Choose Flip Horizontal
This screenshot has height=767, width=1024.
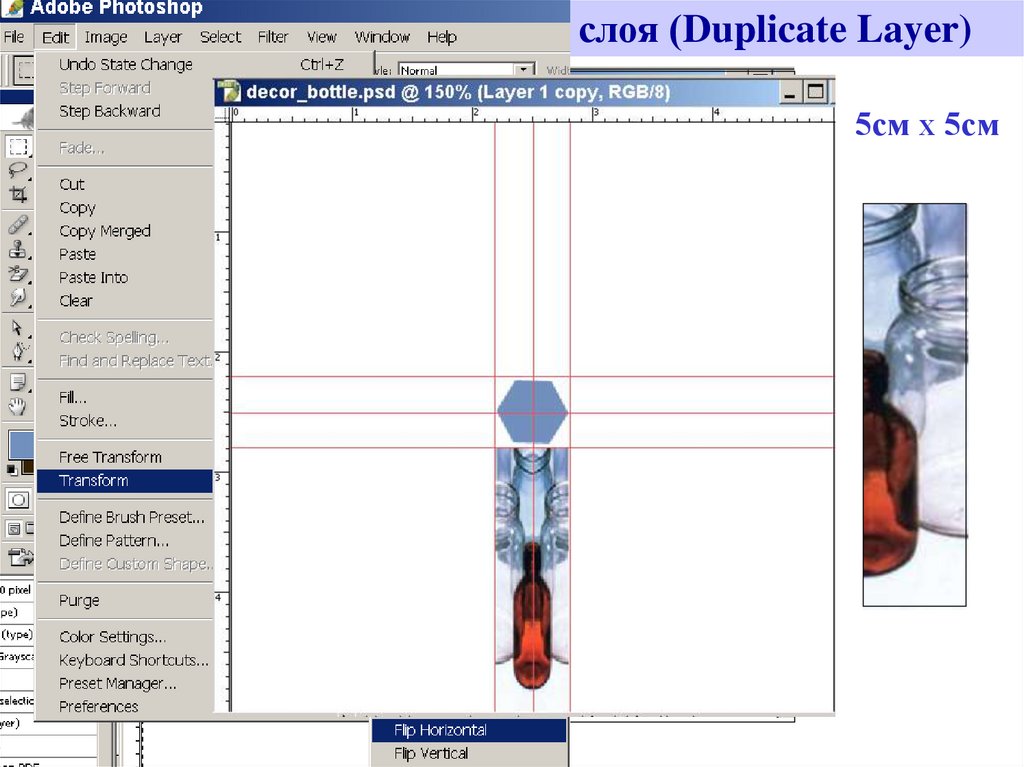tap(469, 730)
